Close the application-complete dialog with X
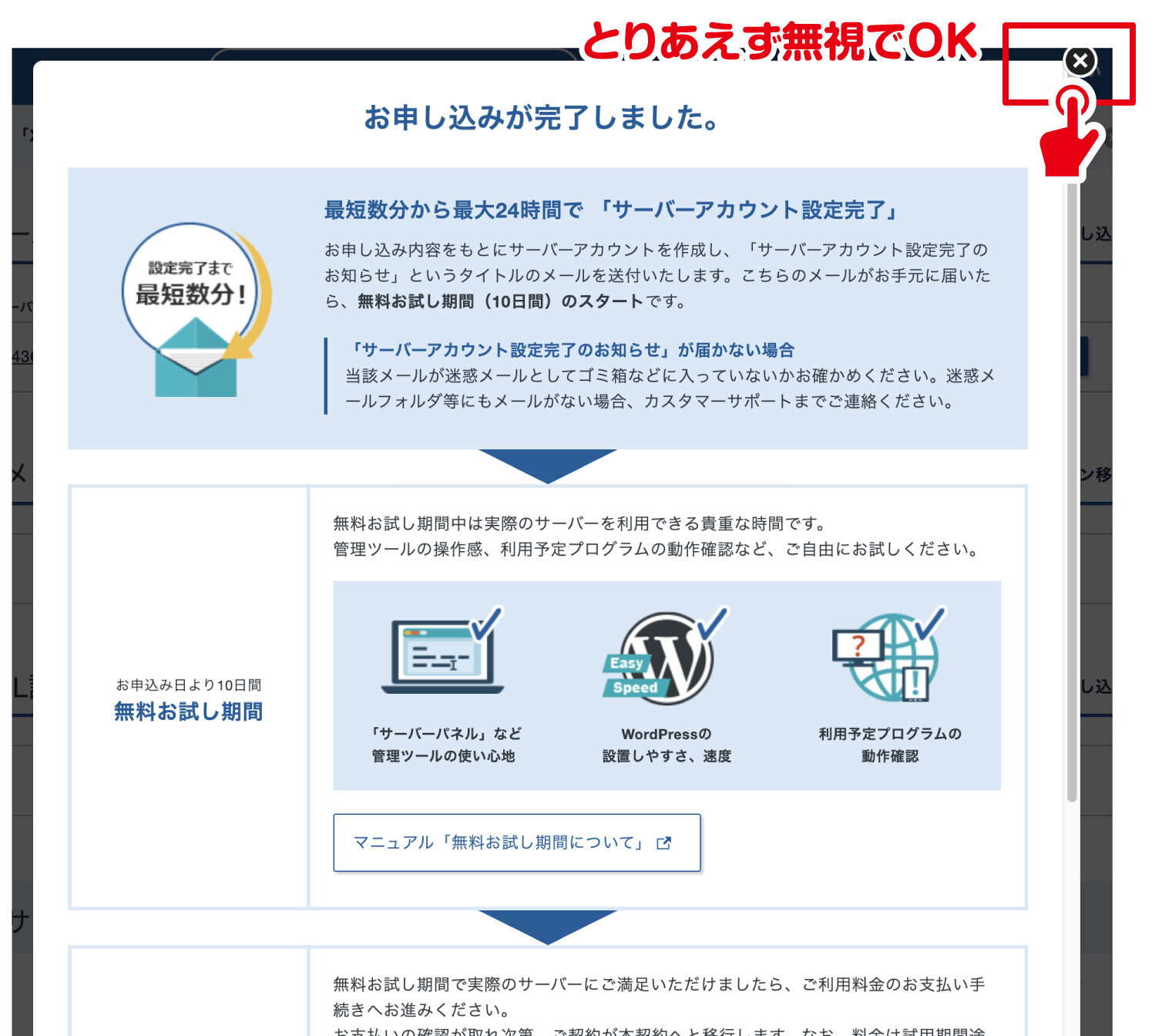The height and width of the screenshot is (1036, 1162). [1080, 61]
